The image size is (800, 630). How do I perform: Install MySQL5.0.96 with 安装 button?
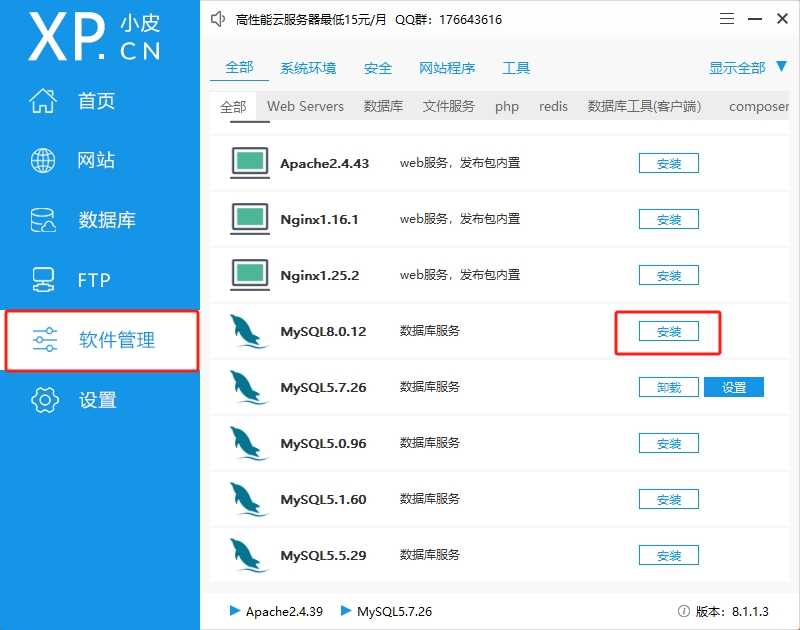[x=669, y=443]
